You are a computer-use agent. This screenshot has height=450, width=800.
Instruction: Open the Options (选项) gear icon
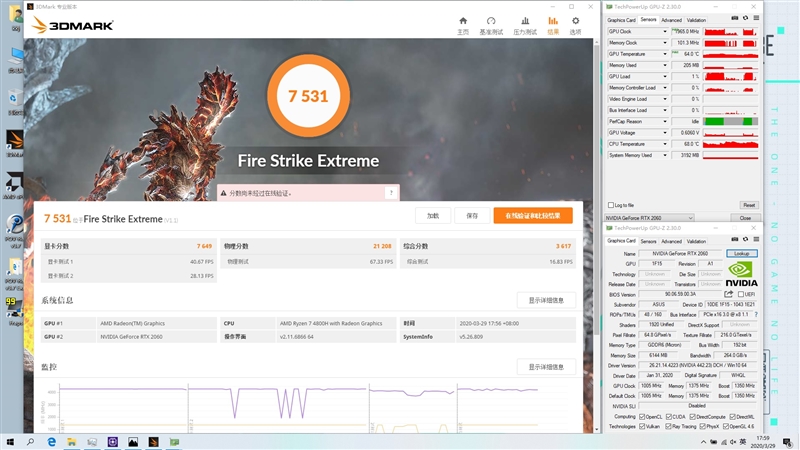tap(575, 23)
